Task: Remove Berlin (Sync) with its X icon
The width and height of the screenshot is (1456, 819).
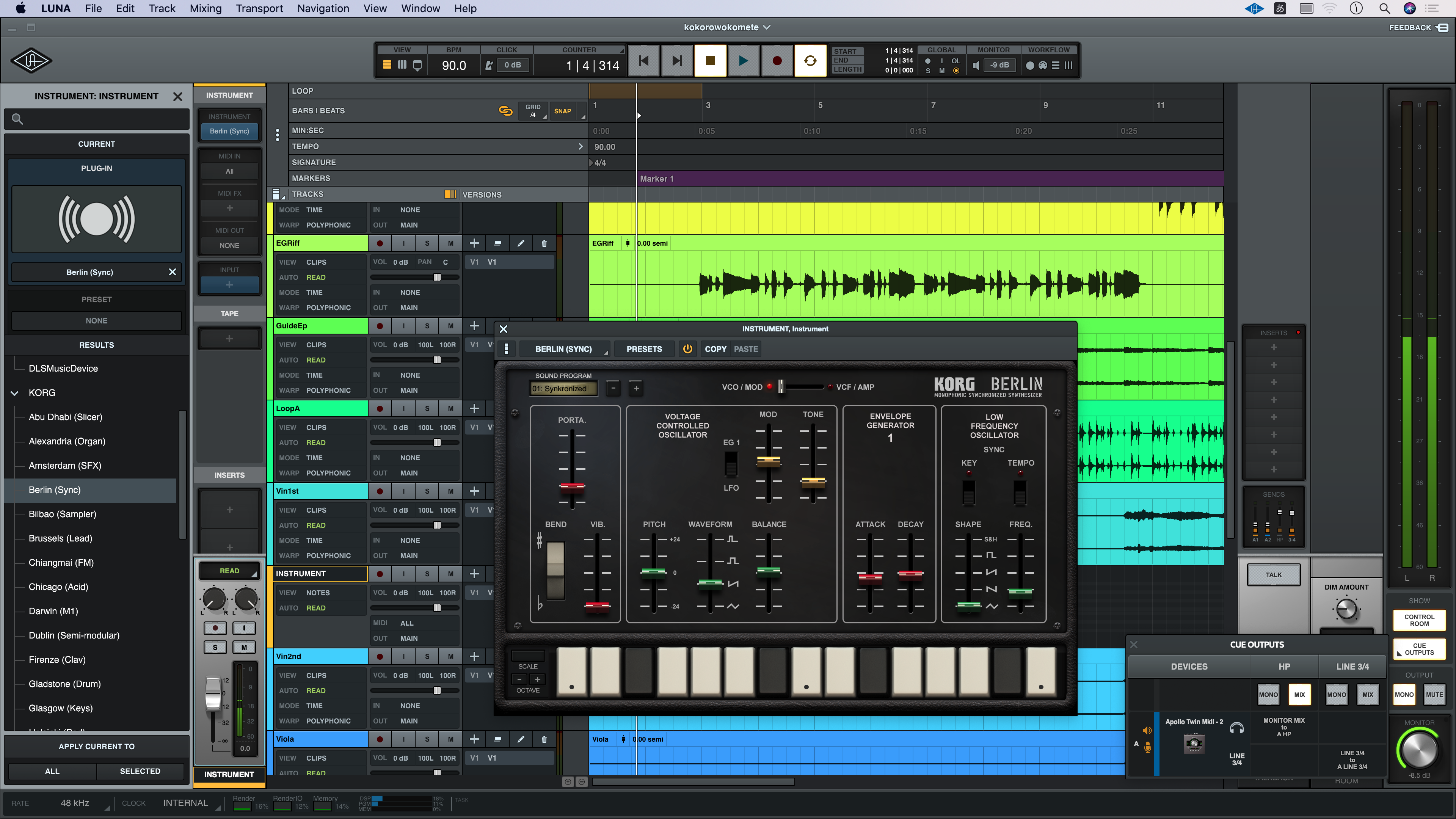Action: coord(173,273)
